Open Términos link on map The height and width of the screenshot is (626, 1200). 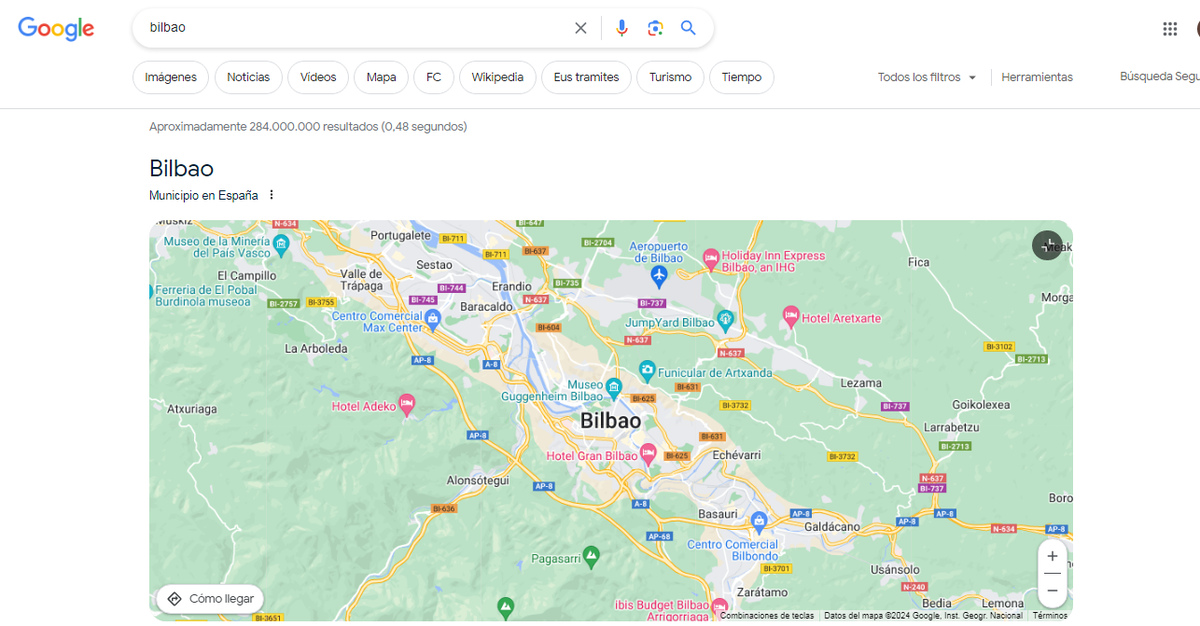pos(1050,616)
